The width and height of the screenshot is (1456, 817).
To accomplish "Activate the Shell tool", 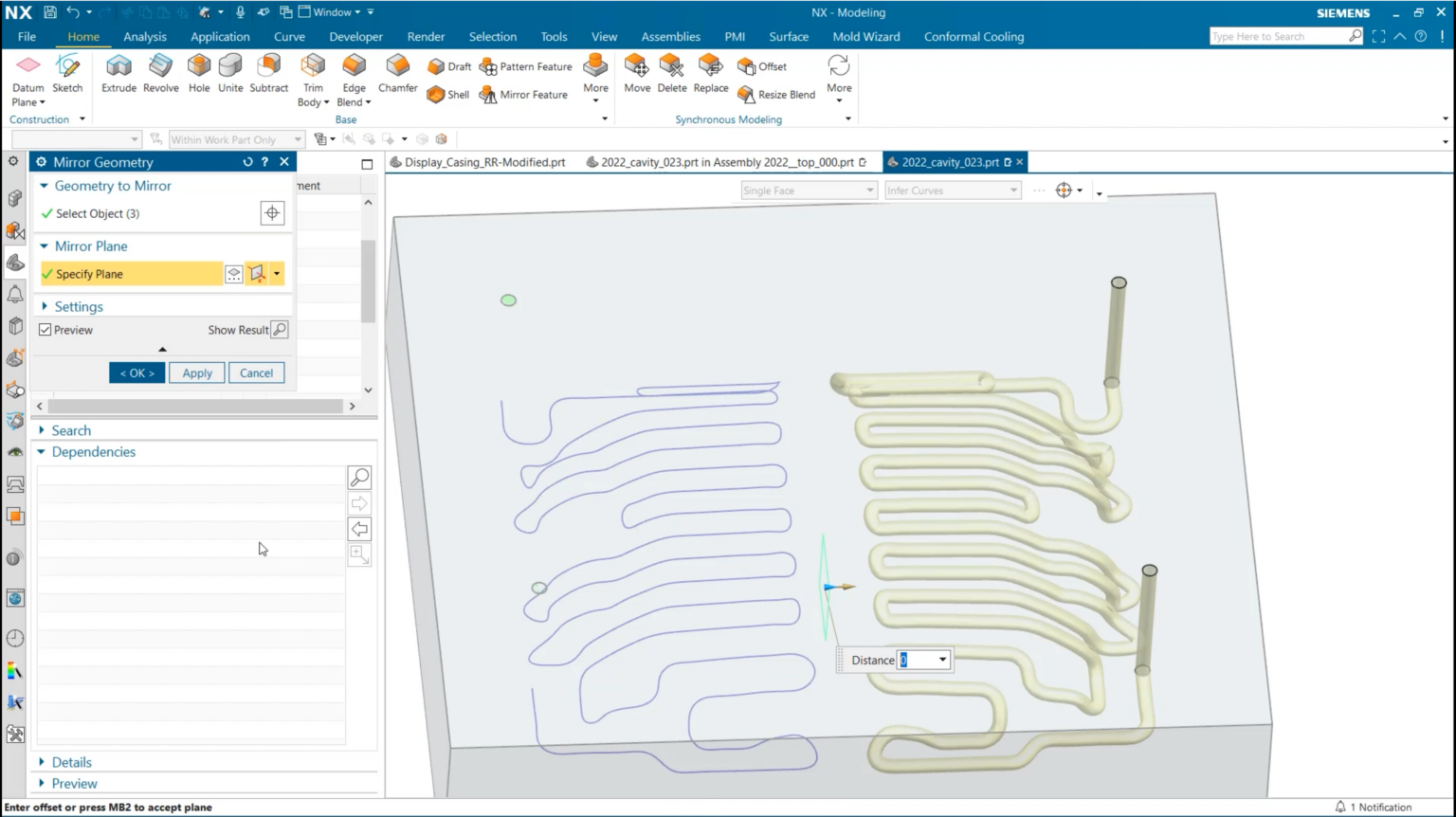I will pos(446,94).
